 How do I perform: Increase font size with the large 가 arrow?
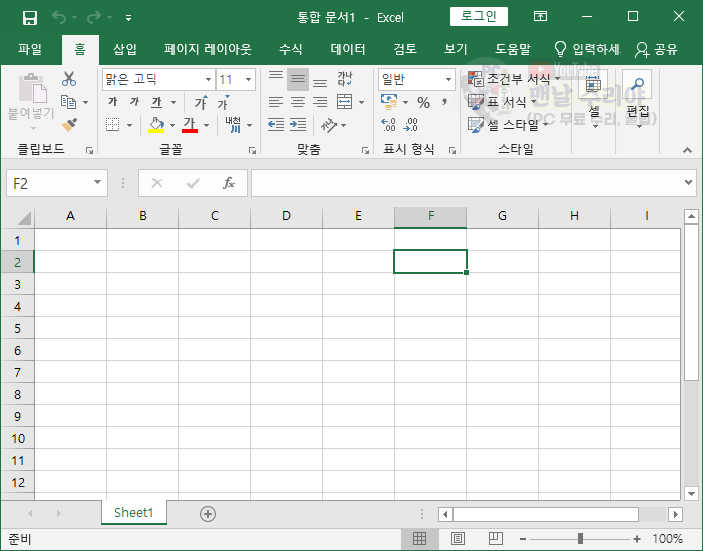tap(201, 103)
